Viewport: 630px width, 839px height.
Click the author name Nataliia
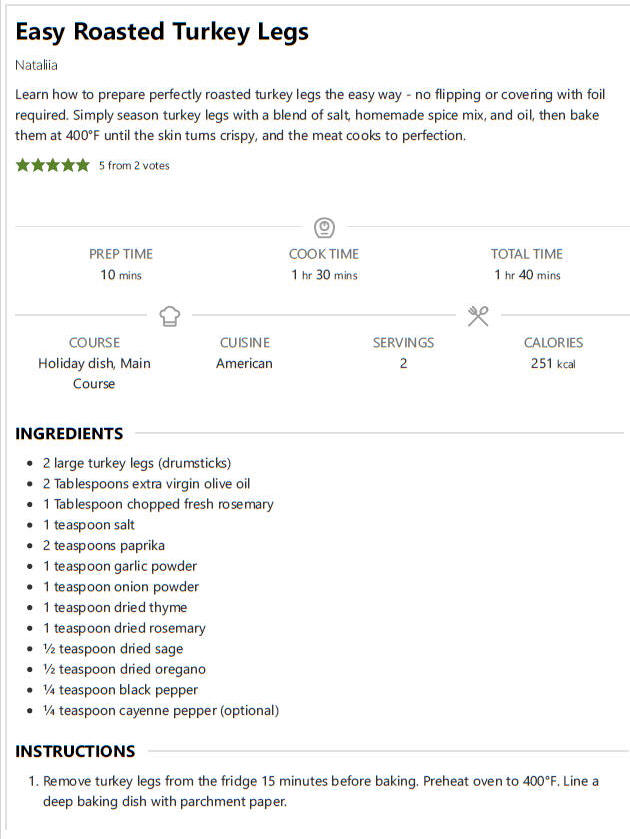[36, 65]
